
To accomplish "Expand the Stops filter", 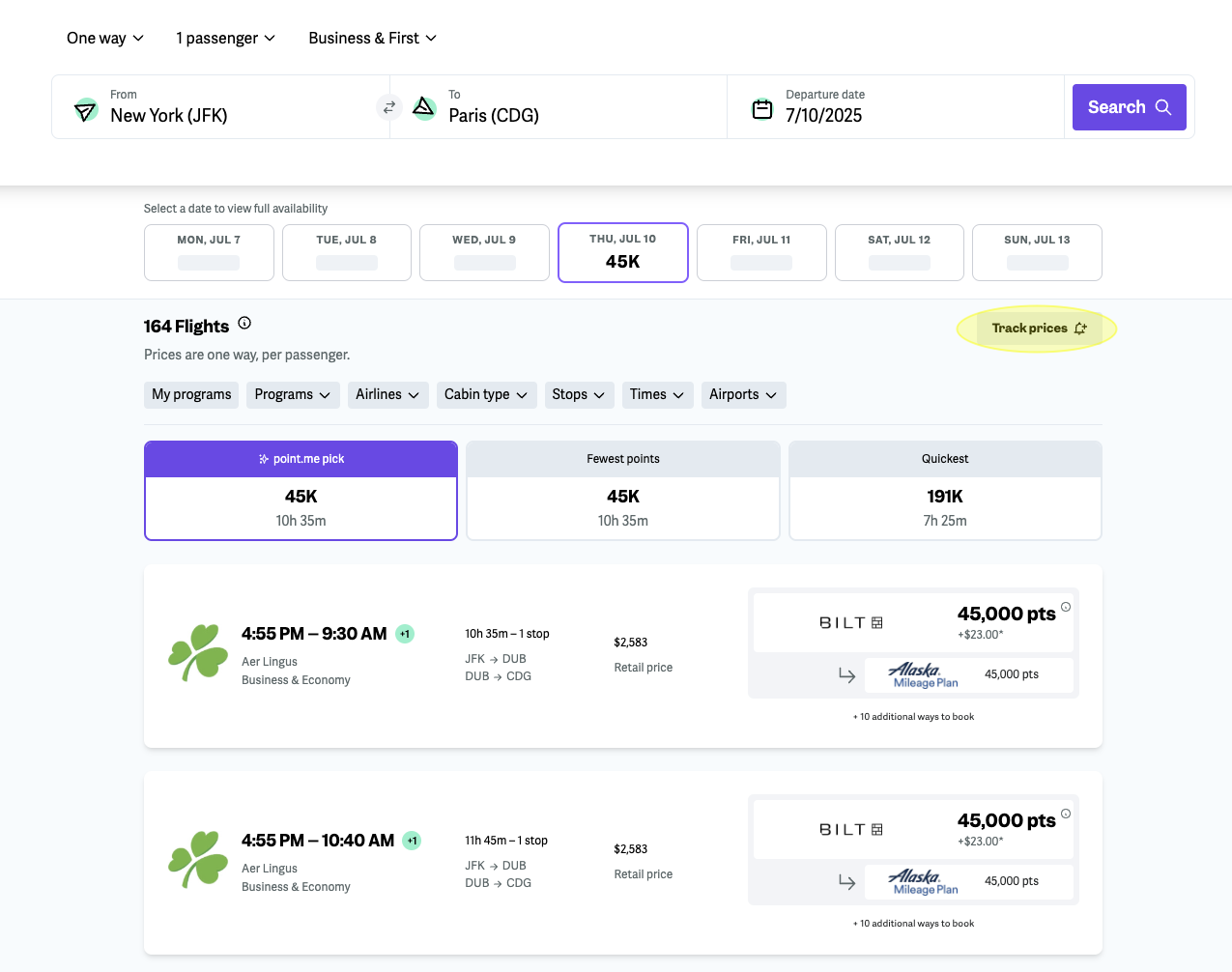I will (x=579, y=394).
